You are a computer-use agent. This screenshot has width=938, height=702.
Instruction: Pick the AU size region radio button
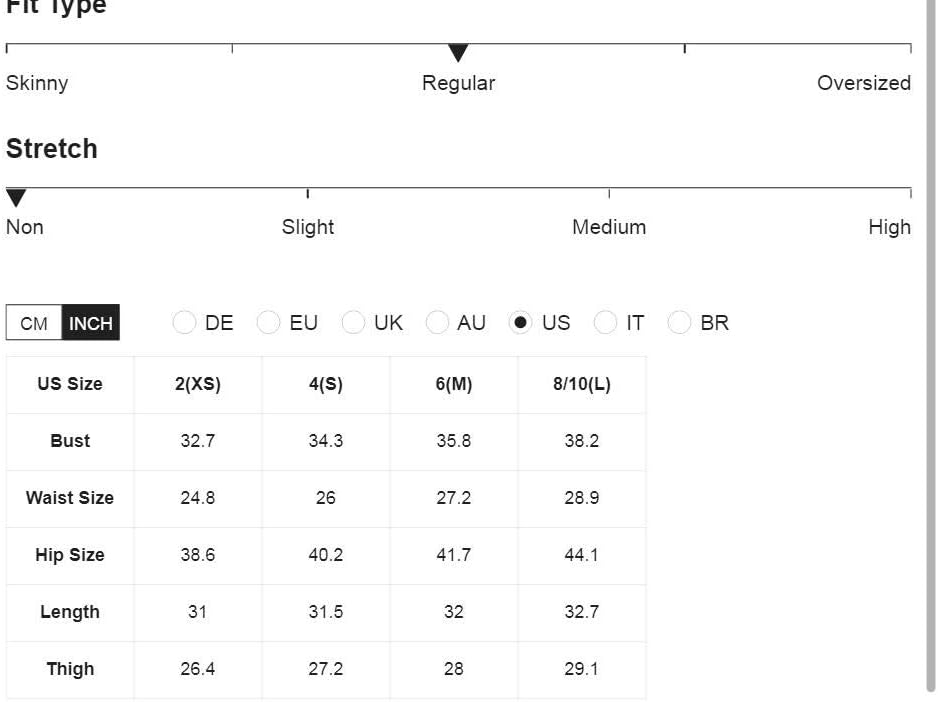tap(437, 323)
